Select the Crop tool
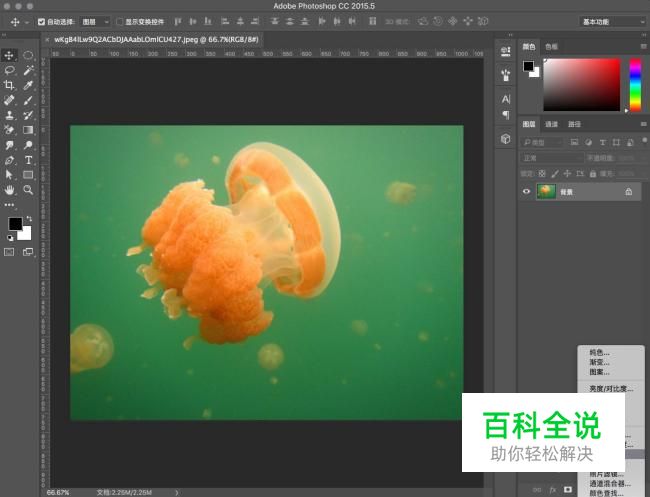The width and height of the screenshot is (650, 497). point(10,85)
